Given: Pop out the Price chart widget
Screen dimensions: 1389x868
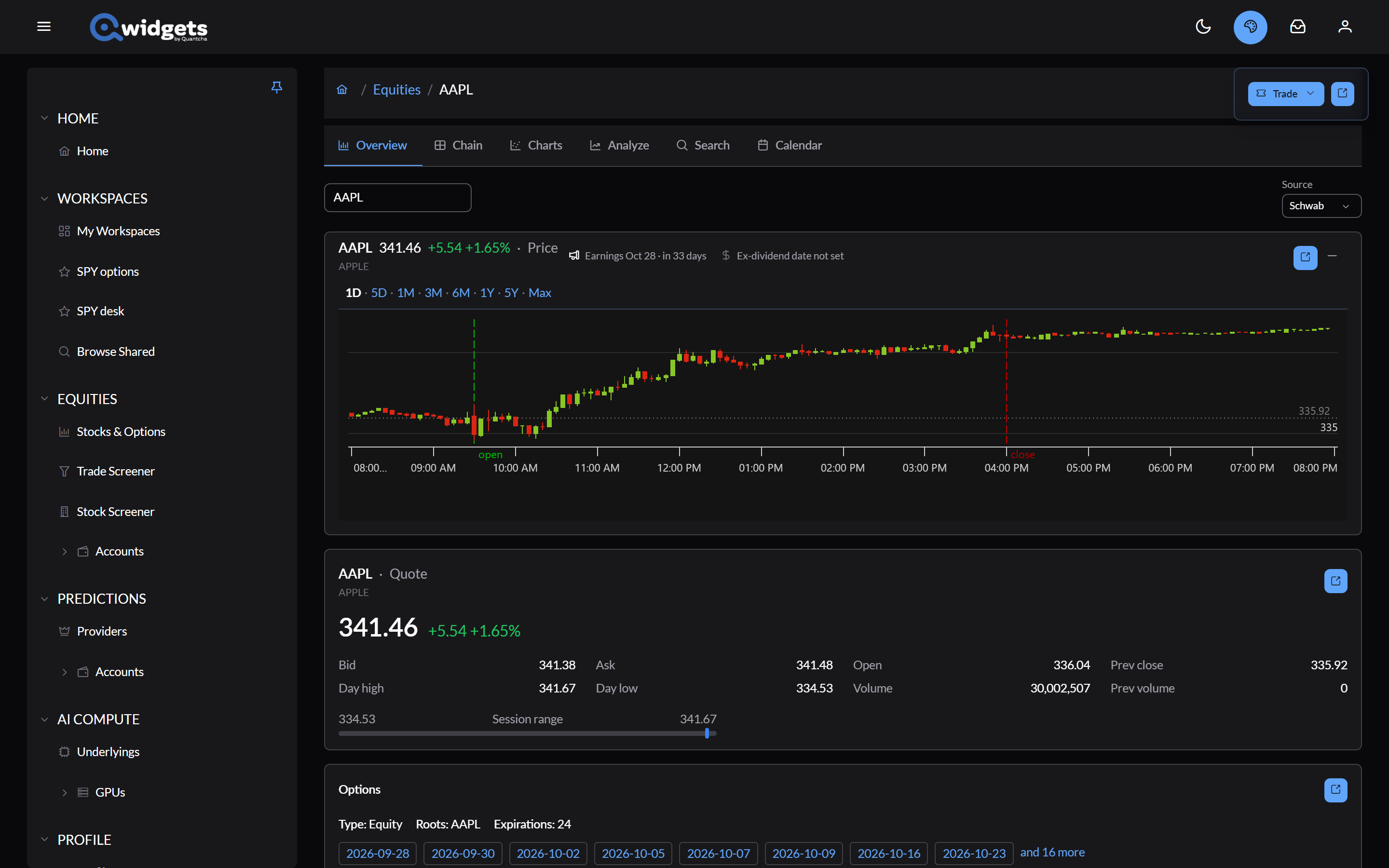Looking at the screenshot, I should [1305, 257].
